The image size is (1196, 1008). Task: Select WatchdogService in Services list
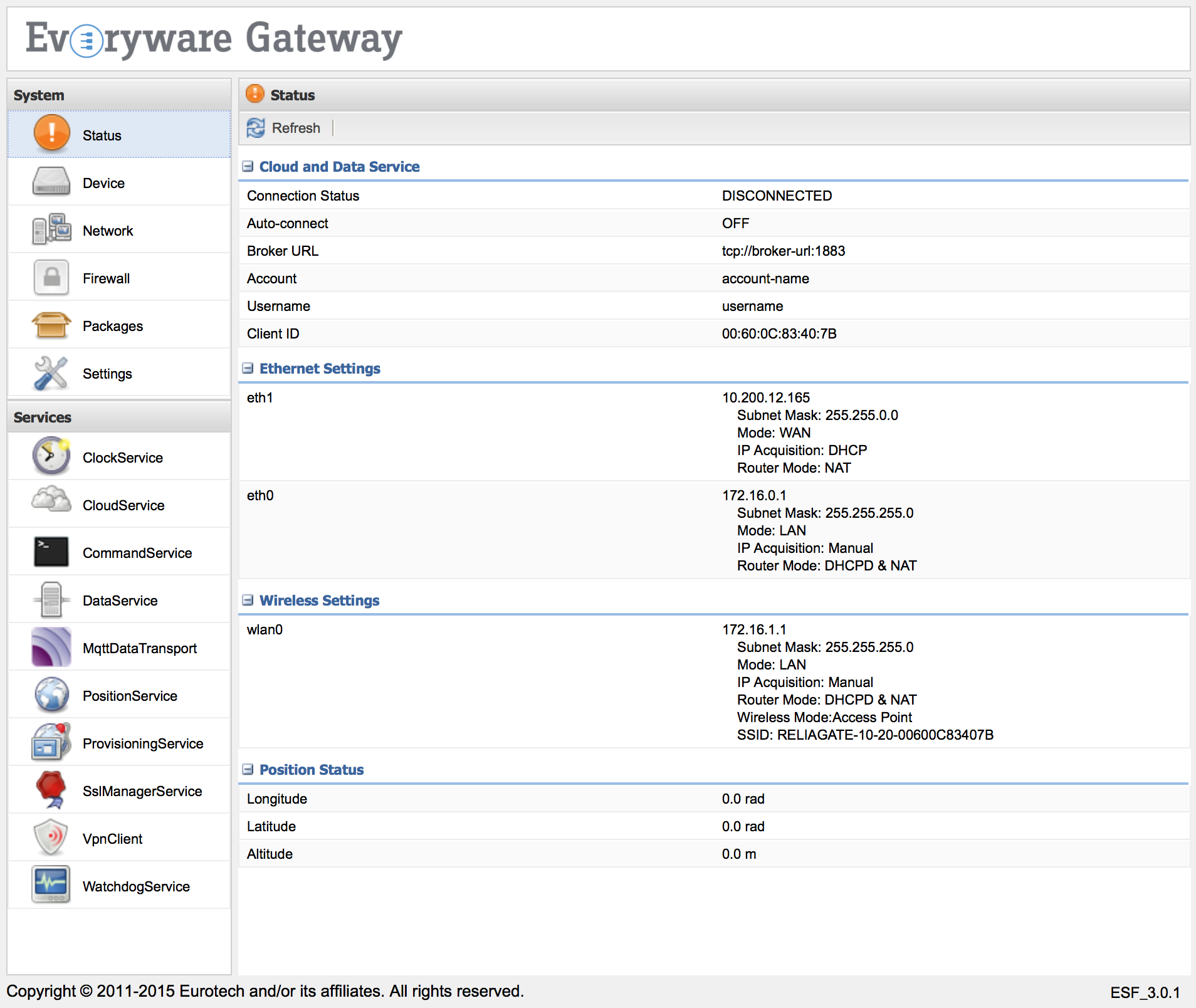pyautogui.click(x=119, y=886)
